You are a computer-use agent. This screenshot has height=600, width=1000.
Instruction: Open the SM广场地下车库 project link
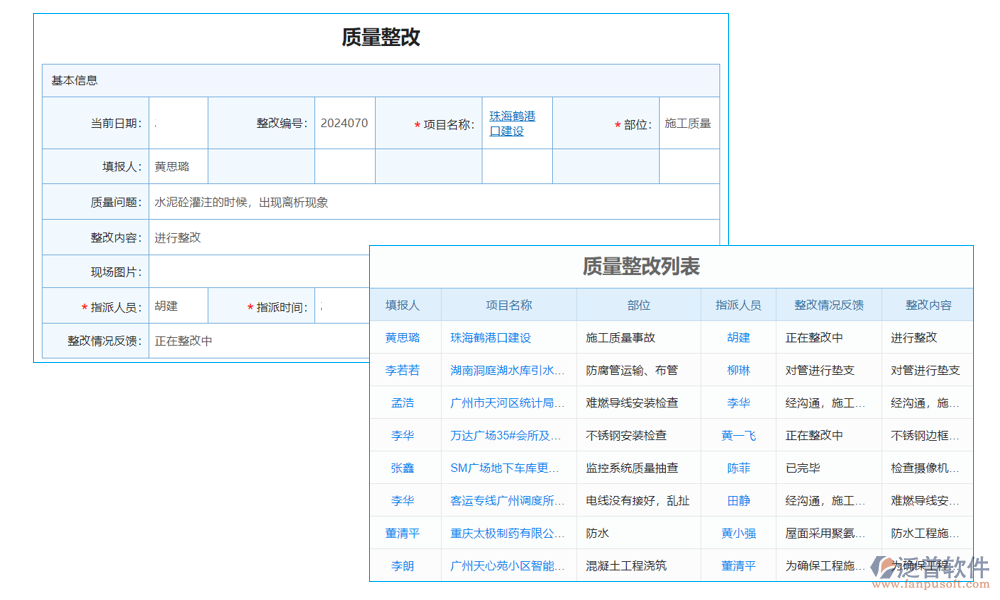click(x=506, y=467)
